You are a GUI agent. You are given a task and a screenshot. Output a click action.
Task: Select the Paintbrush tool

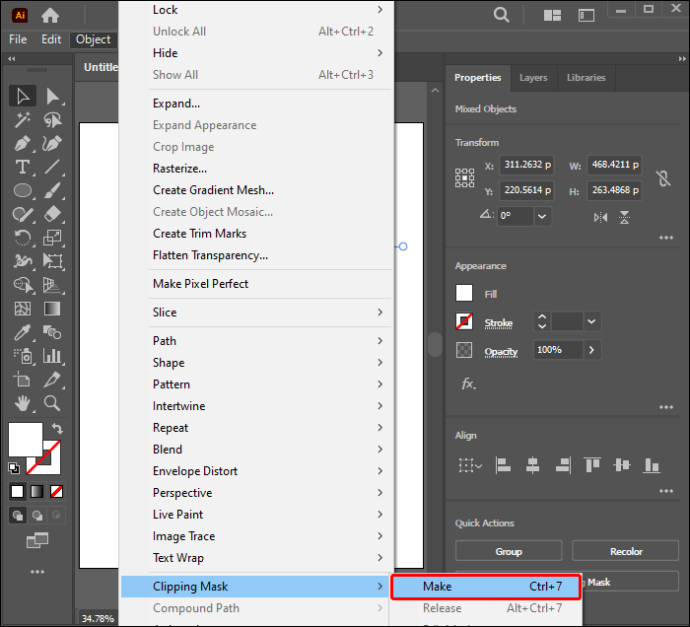coord(52,191)
